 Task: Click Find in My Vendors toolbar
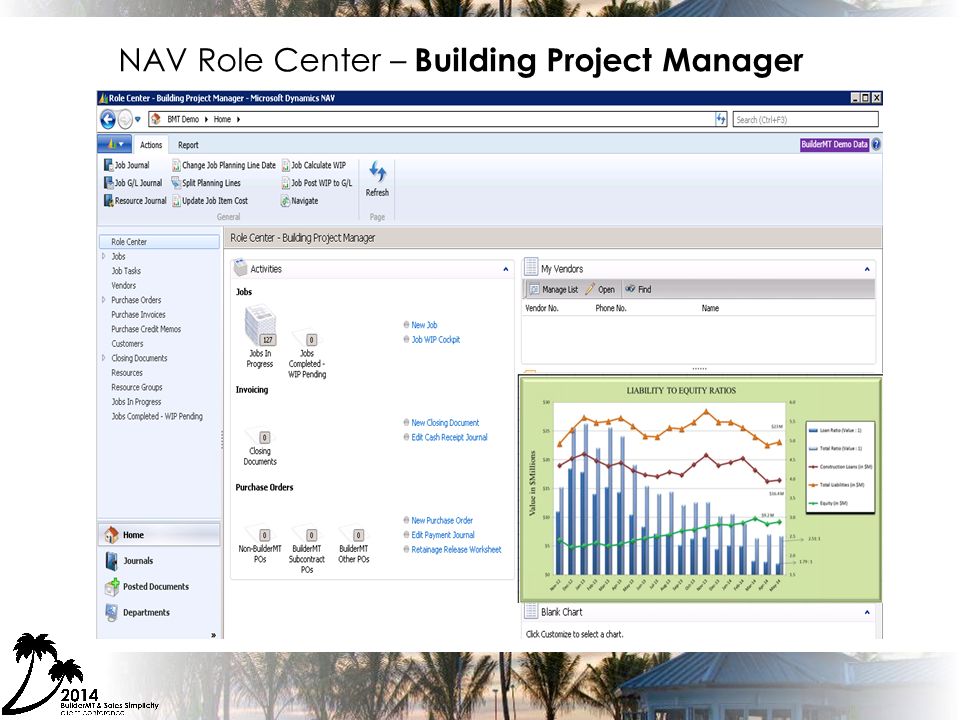[639, 290]
